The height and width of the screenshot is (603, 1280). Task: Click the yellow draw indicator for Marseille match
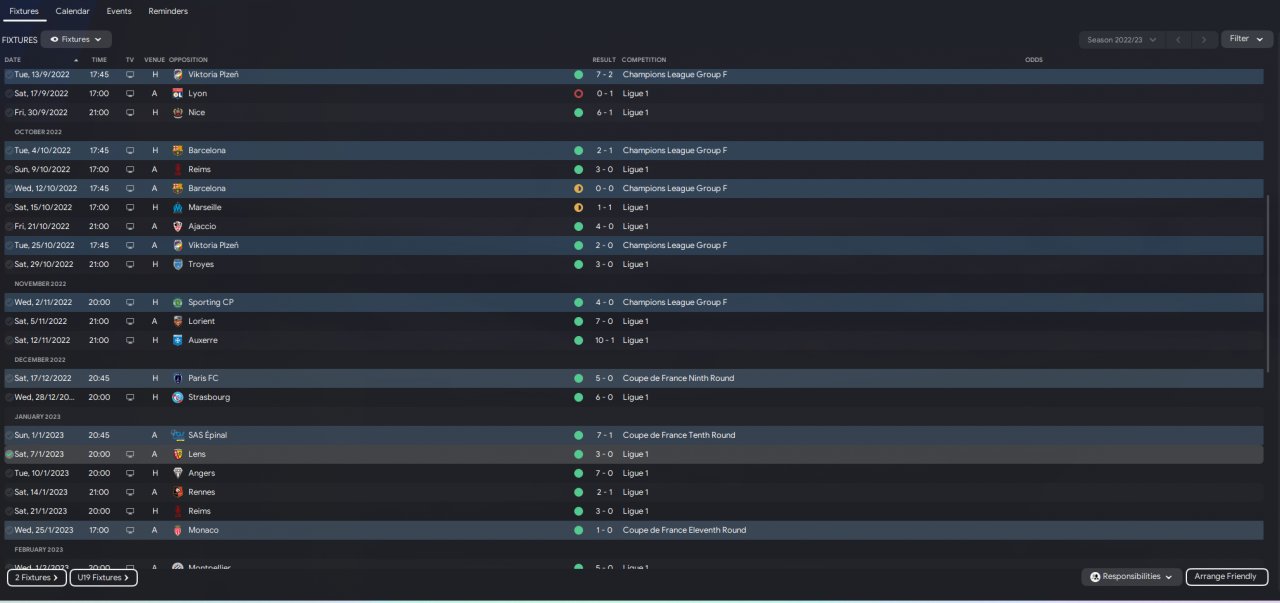click(x=578, y=207)
